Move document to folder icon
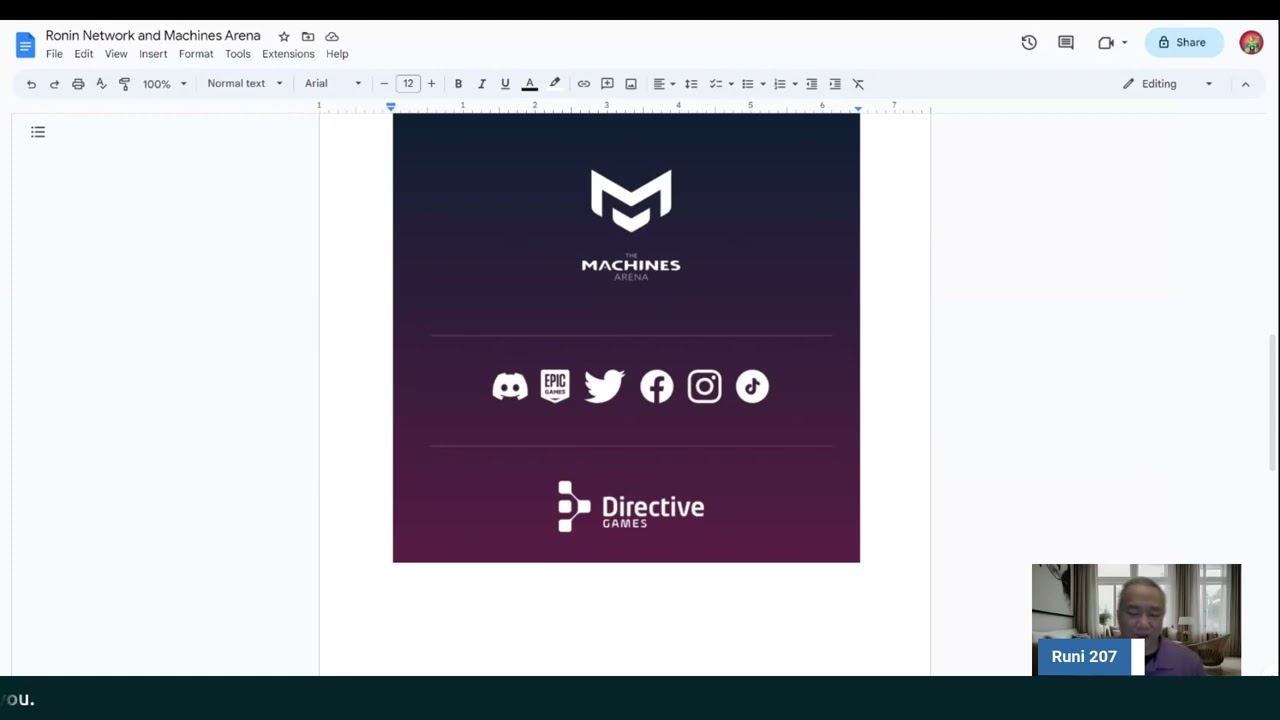The height and width of the screenshot is (720, 1280). (x=308, y=37)
